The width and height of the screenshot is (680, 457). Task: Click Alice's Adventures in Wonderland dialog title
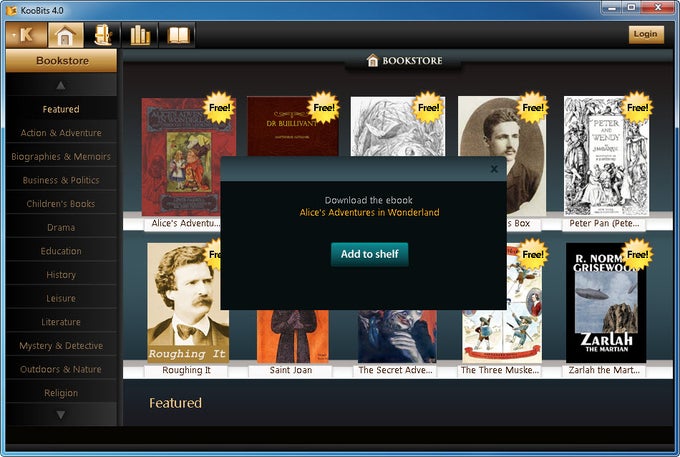tap(369, 212)
